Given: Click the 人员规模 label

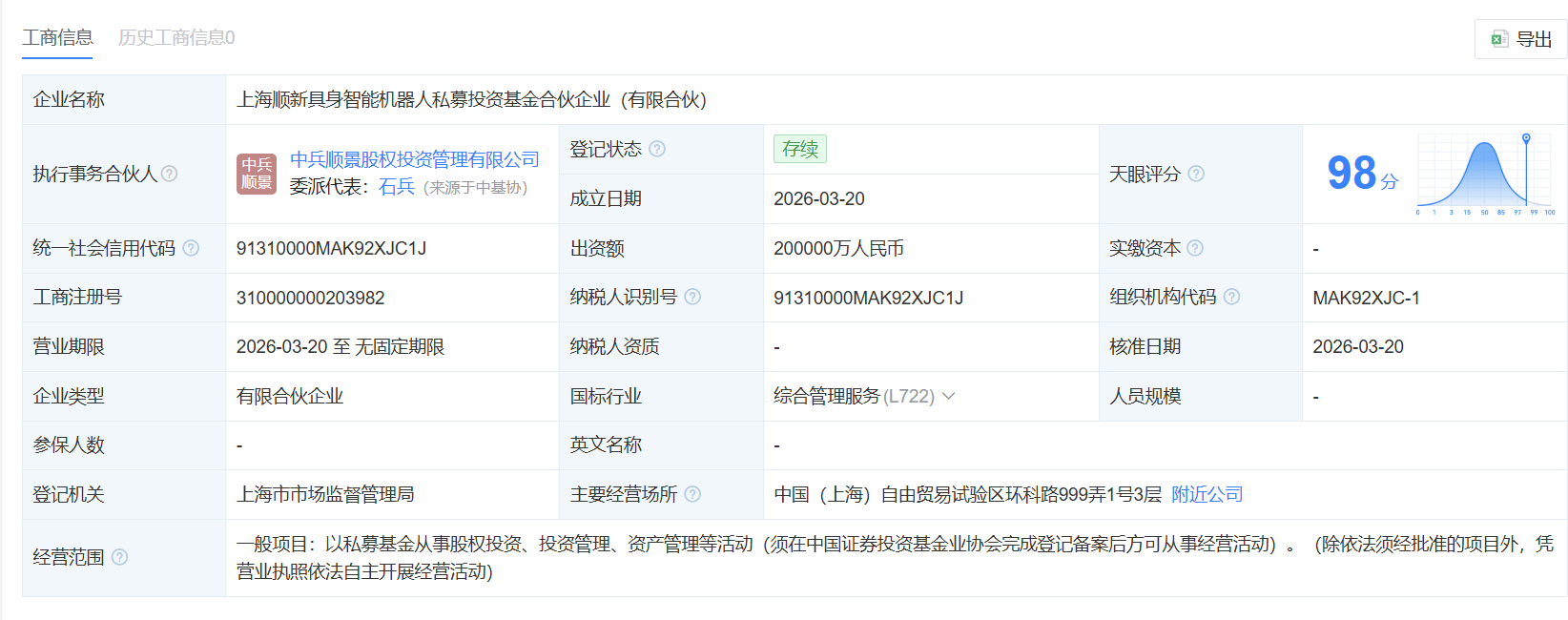Looking at the screenshot, I should [1145, 396].
